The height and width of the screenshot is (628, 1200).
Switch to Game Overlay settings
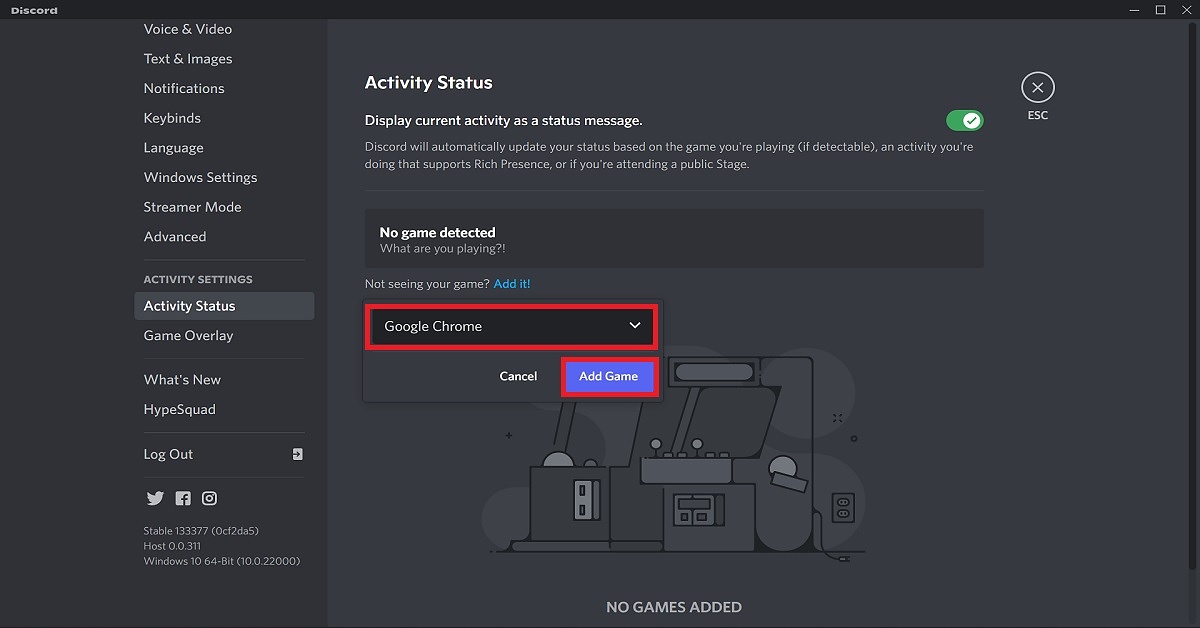[x=188, y=336]
